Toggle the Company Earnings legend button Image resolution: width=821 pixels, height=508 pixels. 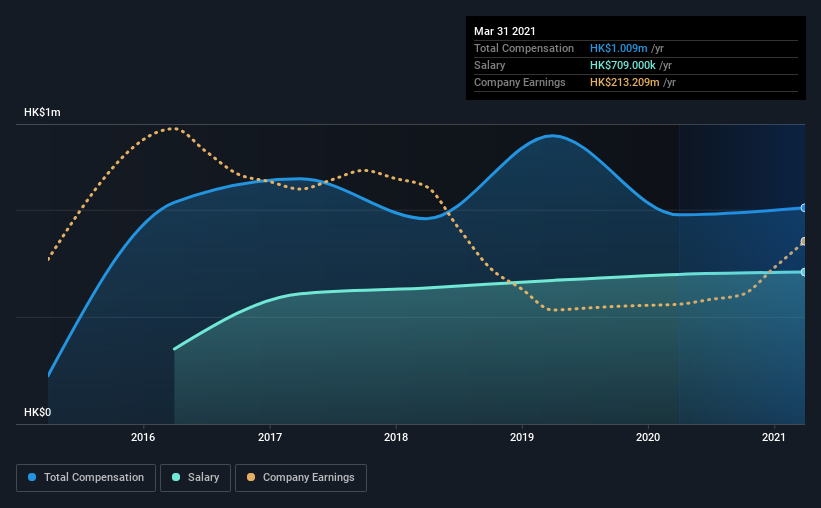pyautogui.click(x=301, y=478)
